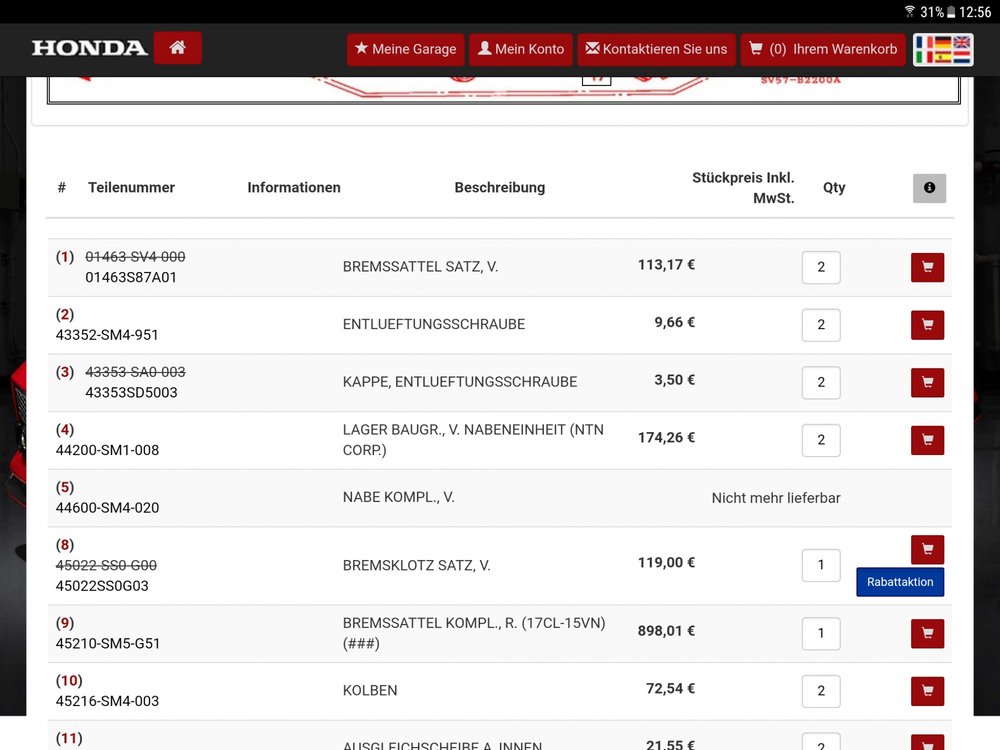Add BREMSKLOTZ SATZ V. to cart
The image size is (1000, 750).
coord(927,549)
